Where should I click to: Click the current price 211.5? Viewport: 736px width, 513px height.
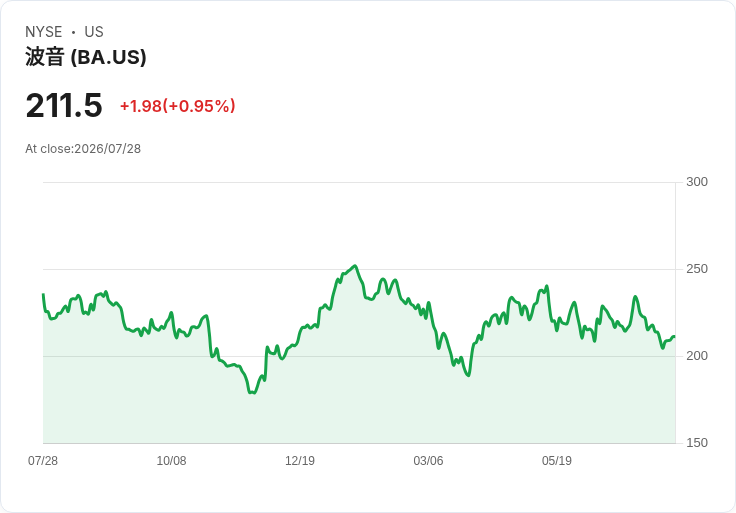coord(64,105)
